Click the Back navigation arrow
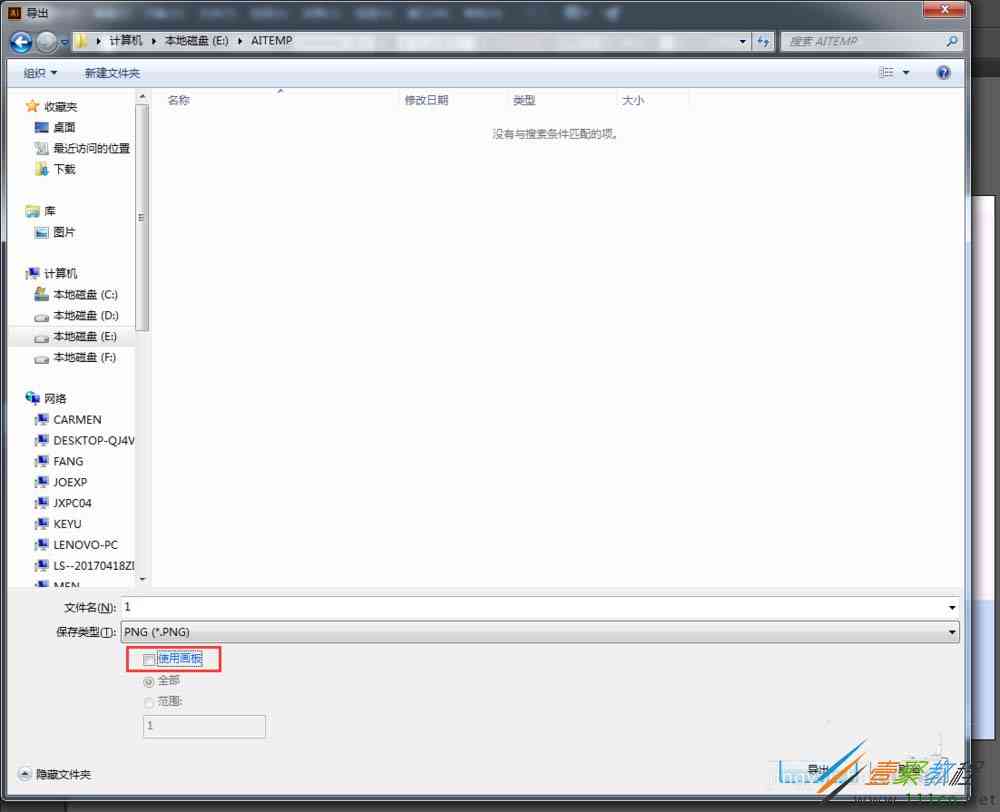This screenshot has height=812, width=1000. pyautogui.click(x=21, y=42)
